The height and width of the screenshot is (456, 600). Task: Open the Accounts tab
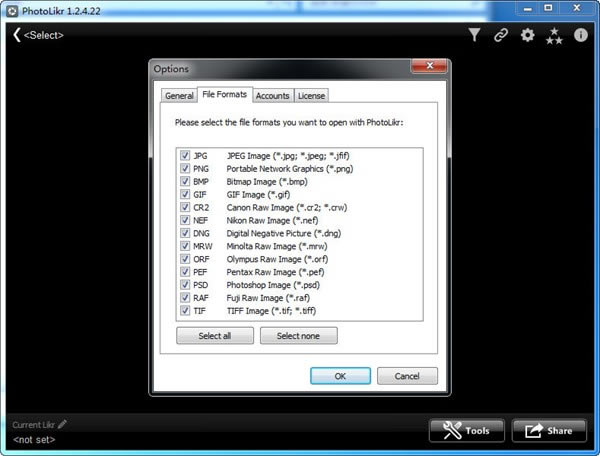272,96
